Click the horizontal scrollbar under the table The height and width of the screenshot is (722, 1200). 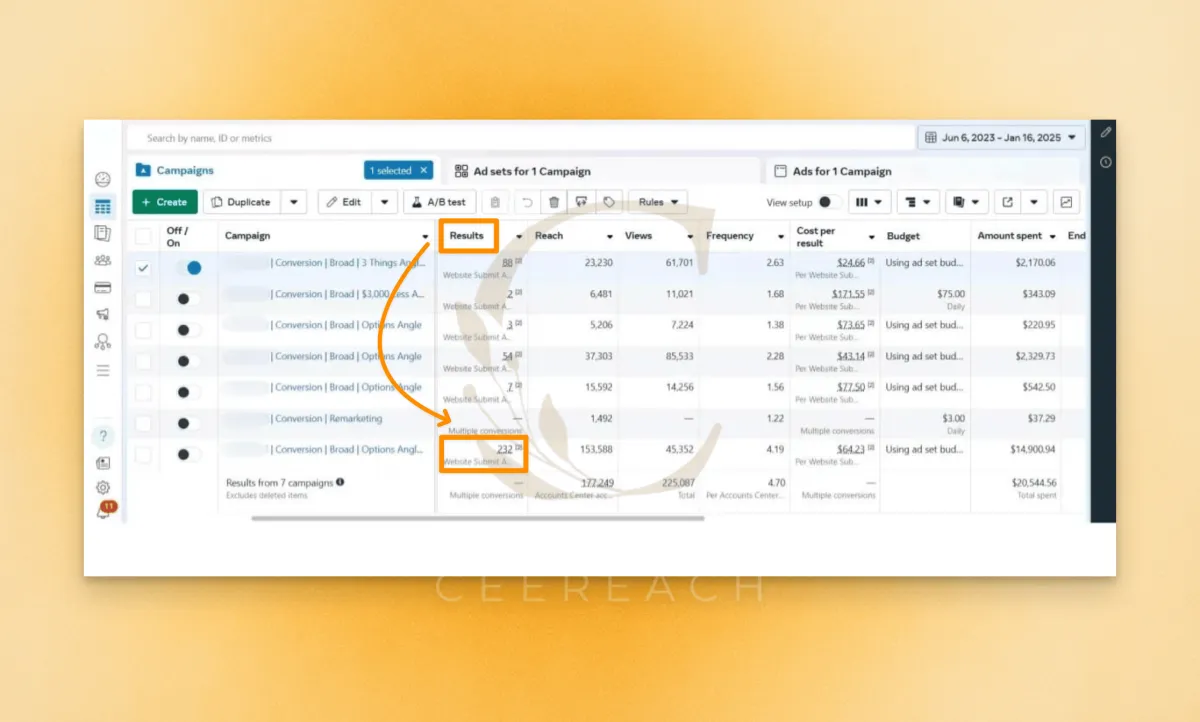478,518
